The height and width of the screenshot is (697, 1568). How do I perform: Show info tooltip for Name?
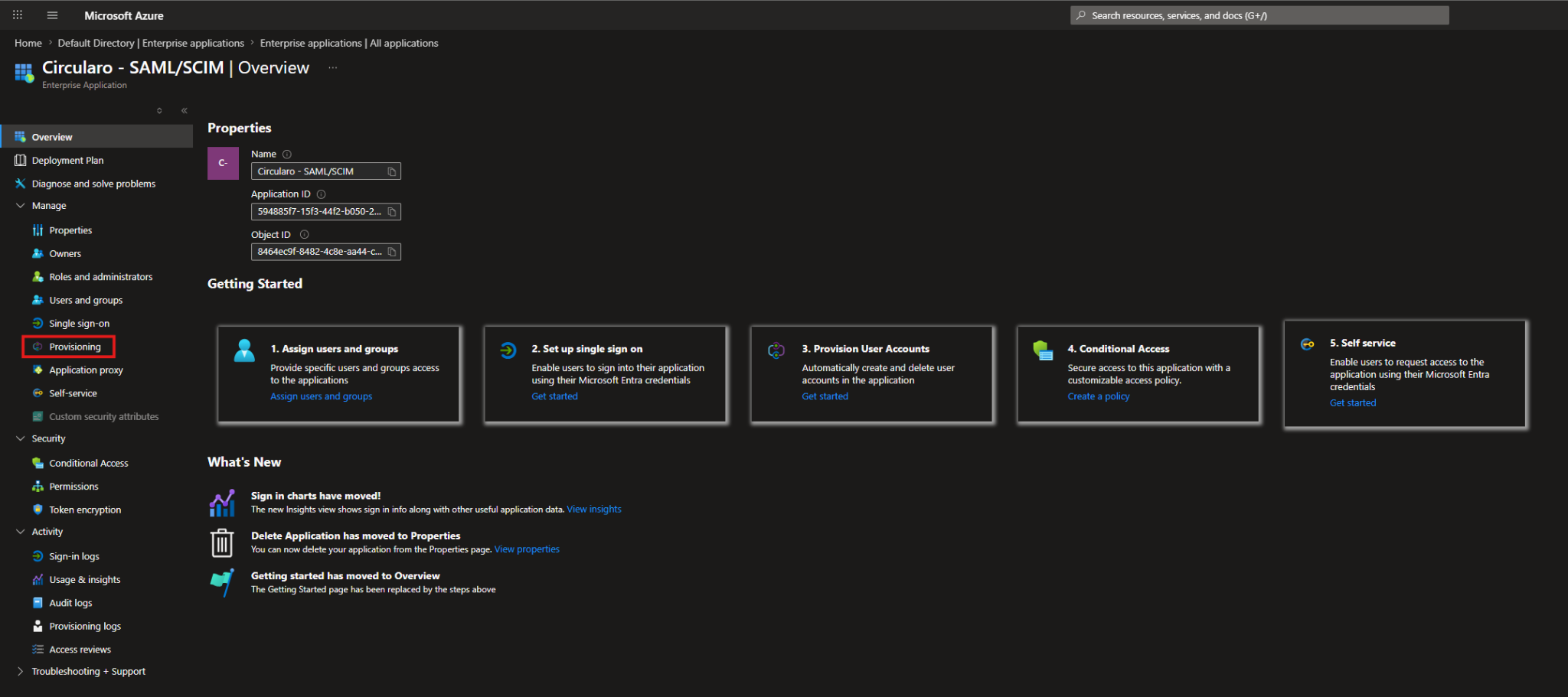click(x=287, y=155)
